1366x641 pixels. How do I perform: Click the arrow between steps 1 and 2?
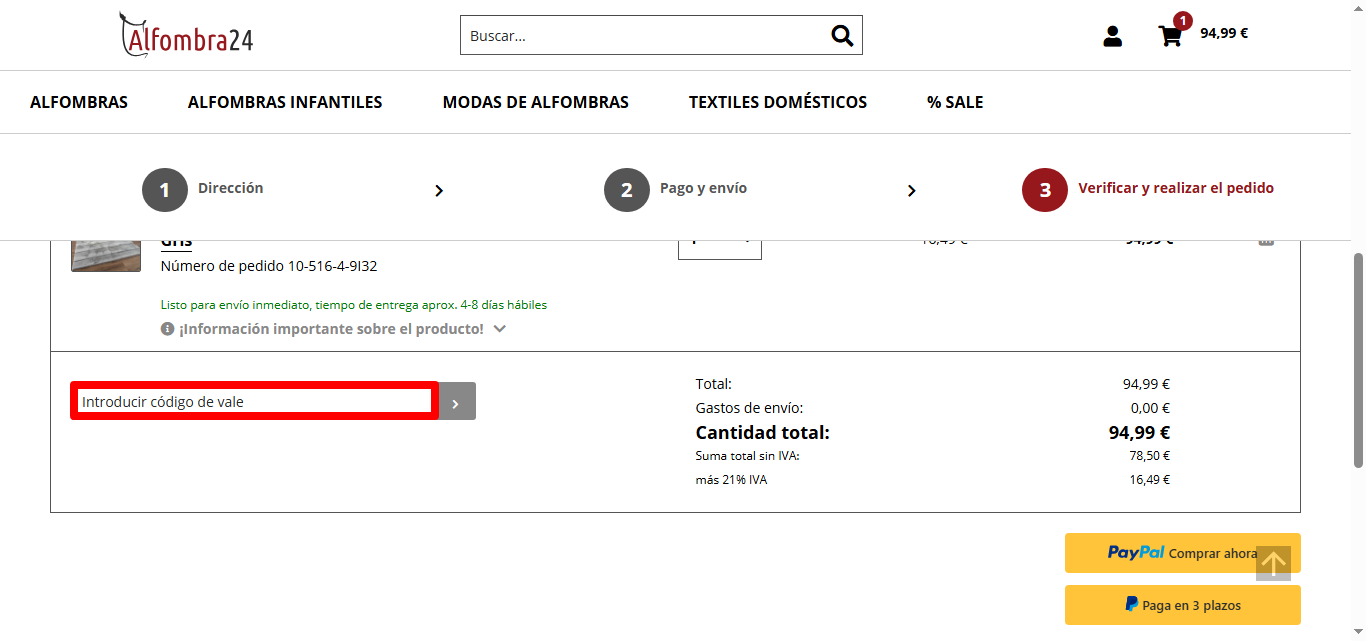point(439,191)
